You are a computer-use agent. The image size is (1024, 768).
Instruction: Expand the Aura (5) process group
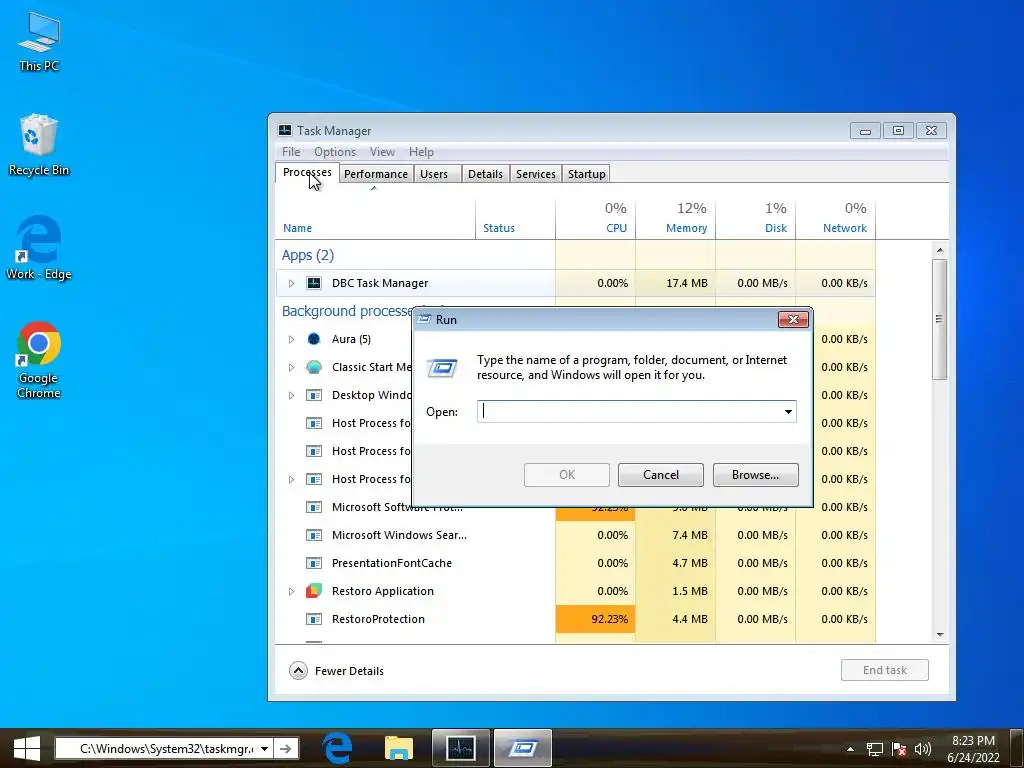[x=291, y=339]
